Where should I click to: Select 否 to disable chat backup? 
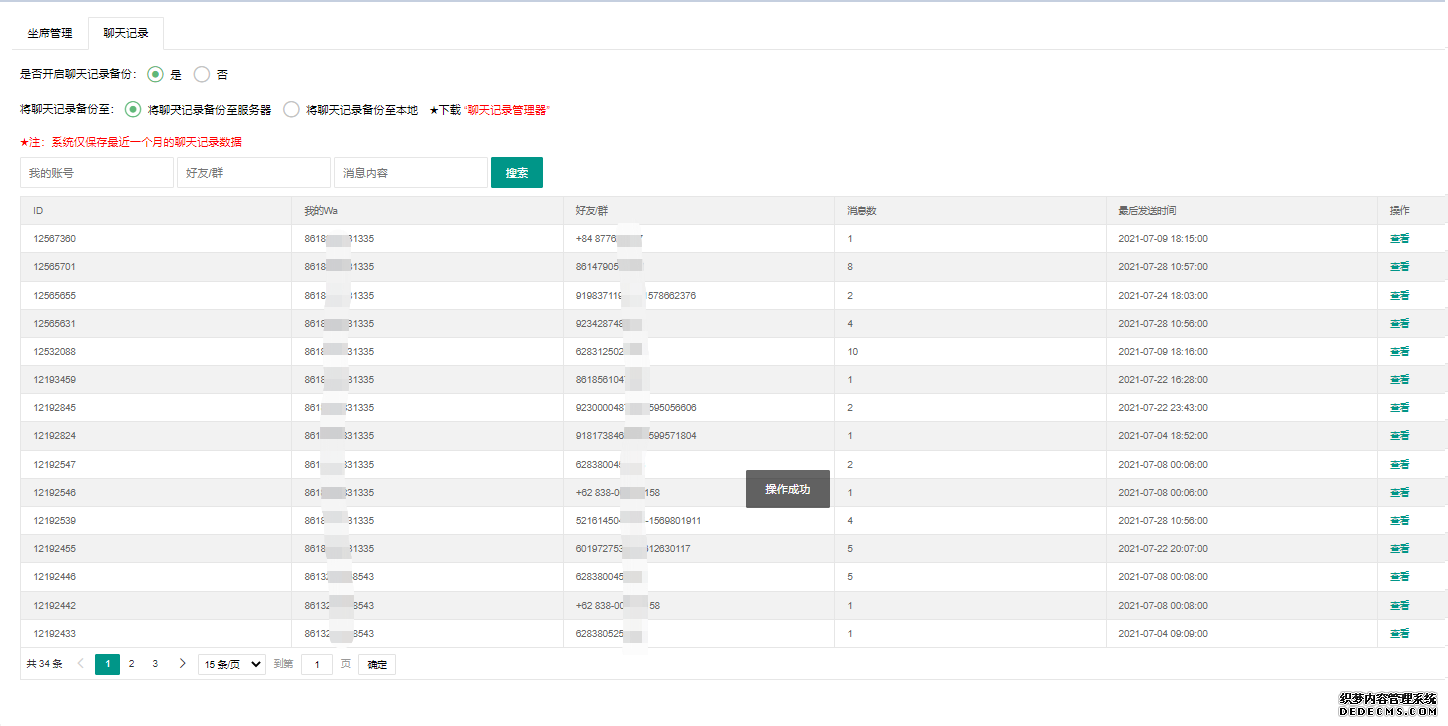point(202,74)
